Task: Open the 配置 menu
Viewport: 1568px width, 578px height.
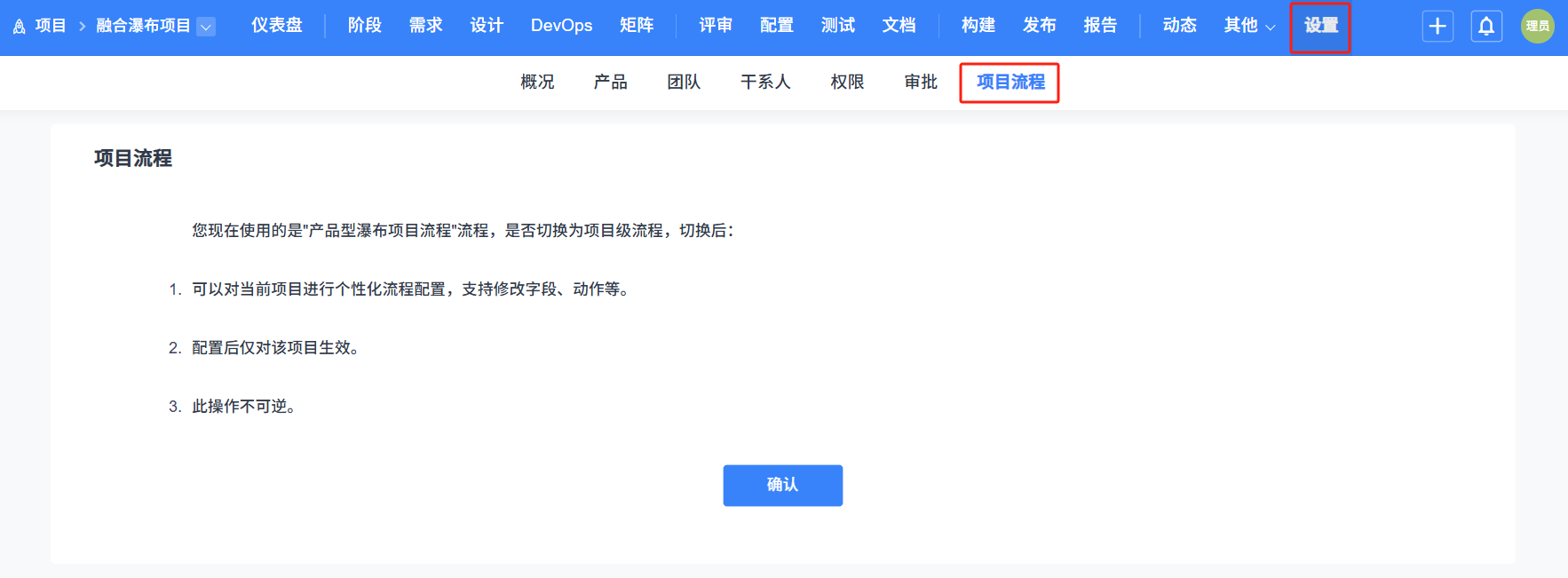Action: pos(777,26)
